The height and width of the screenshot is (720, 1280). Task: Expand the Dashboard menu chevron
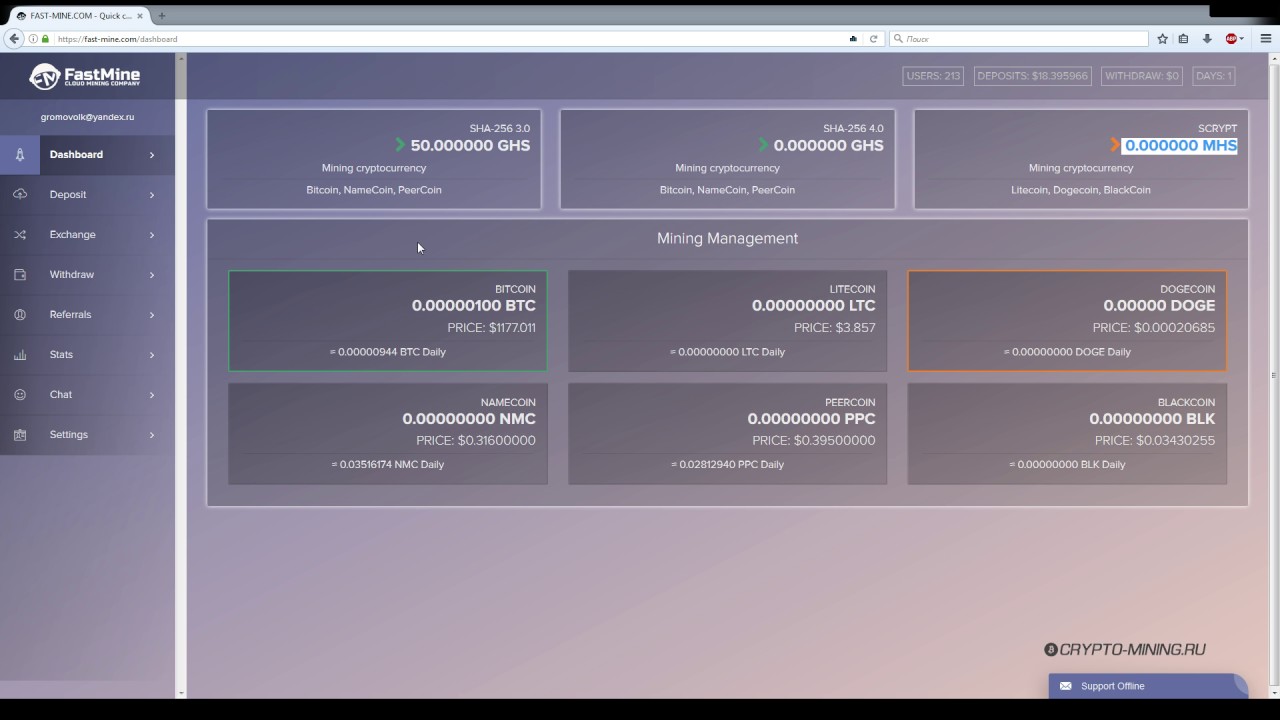click(152, 155)
